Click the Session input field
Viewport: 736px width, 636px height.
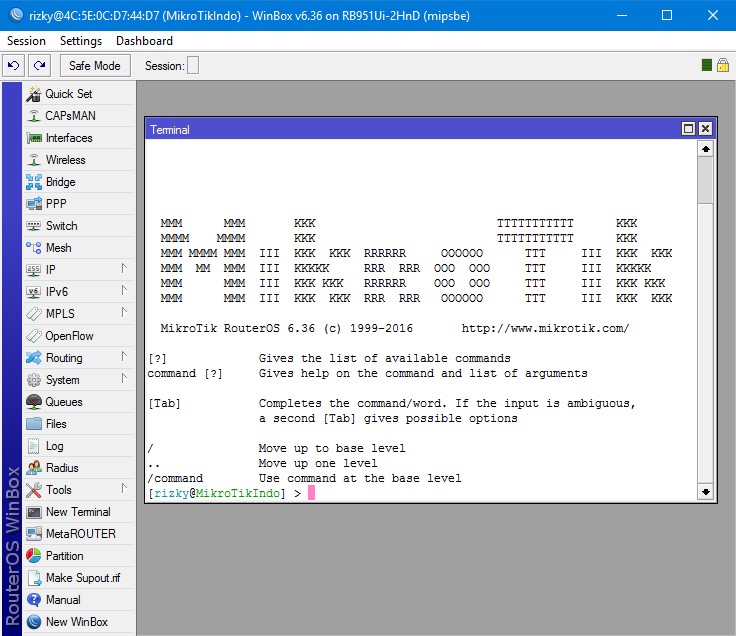tap(193, 66)
